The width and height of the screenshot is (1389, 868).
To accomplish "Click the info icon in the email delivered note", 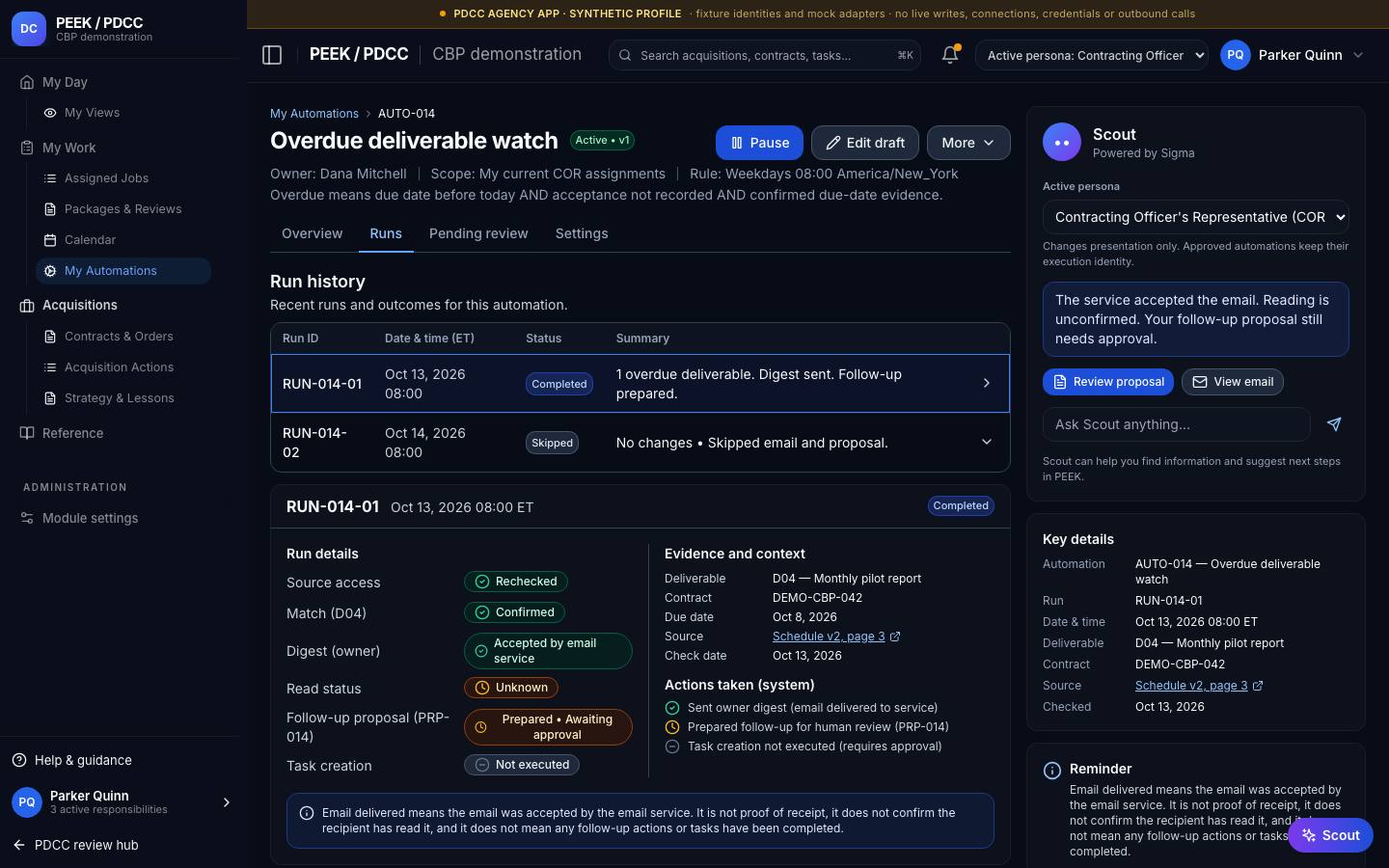I will pyautogui.click(x=307, y=813).
